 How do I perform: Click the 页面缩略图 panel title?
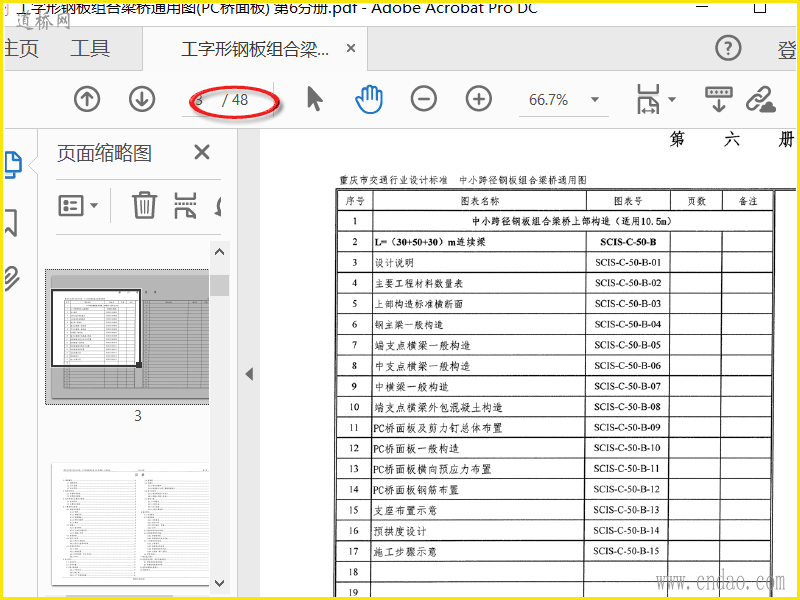pos(104,153)
